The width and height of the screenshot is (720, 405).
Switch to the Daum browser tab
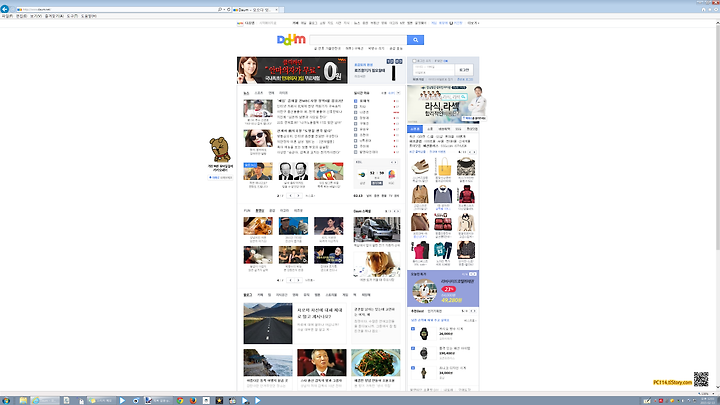(255, 9)
